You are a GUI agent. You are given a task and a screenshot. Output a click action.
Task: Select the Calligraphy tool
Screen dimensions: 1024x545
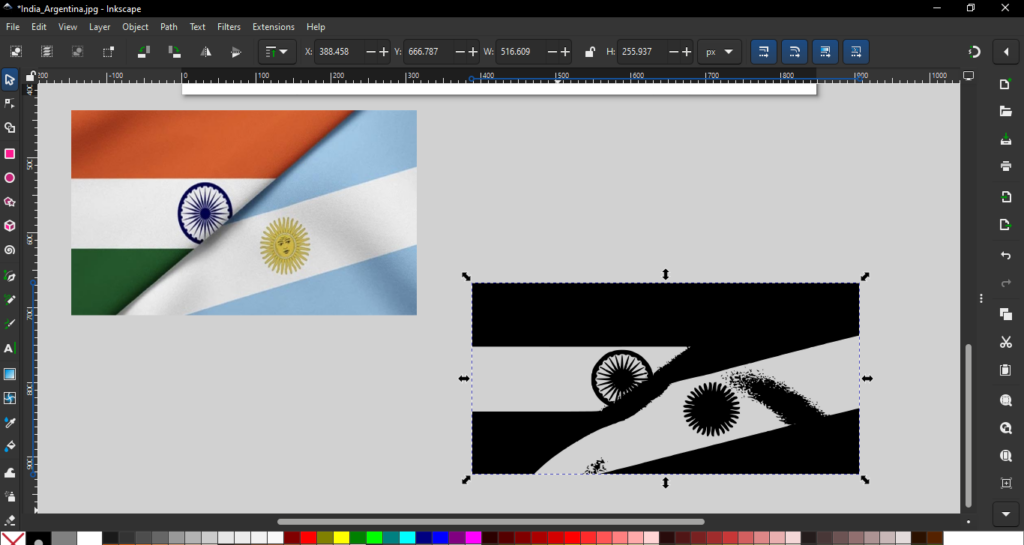10,324
